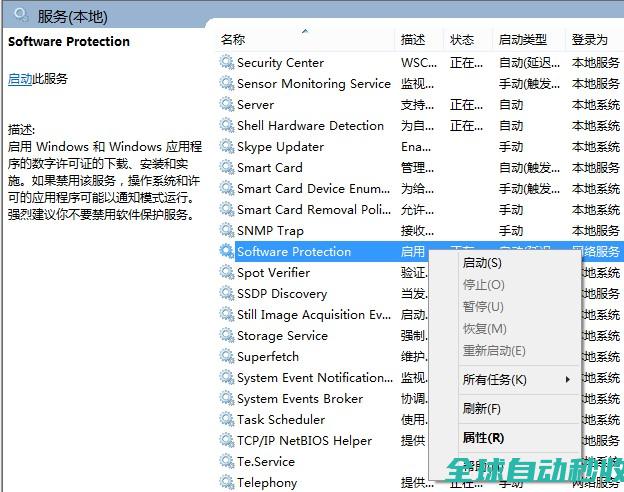Click the Task Scheduler service icon

(227, 419)
